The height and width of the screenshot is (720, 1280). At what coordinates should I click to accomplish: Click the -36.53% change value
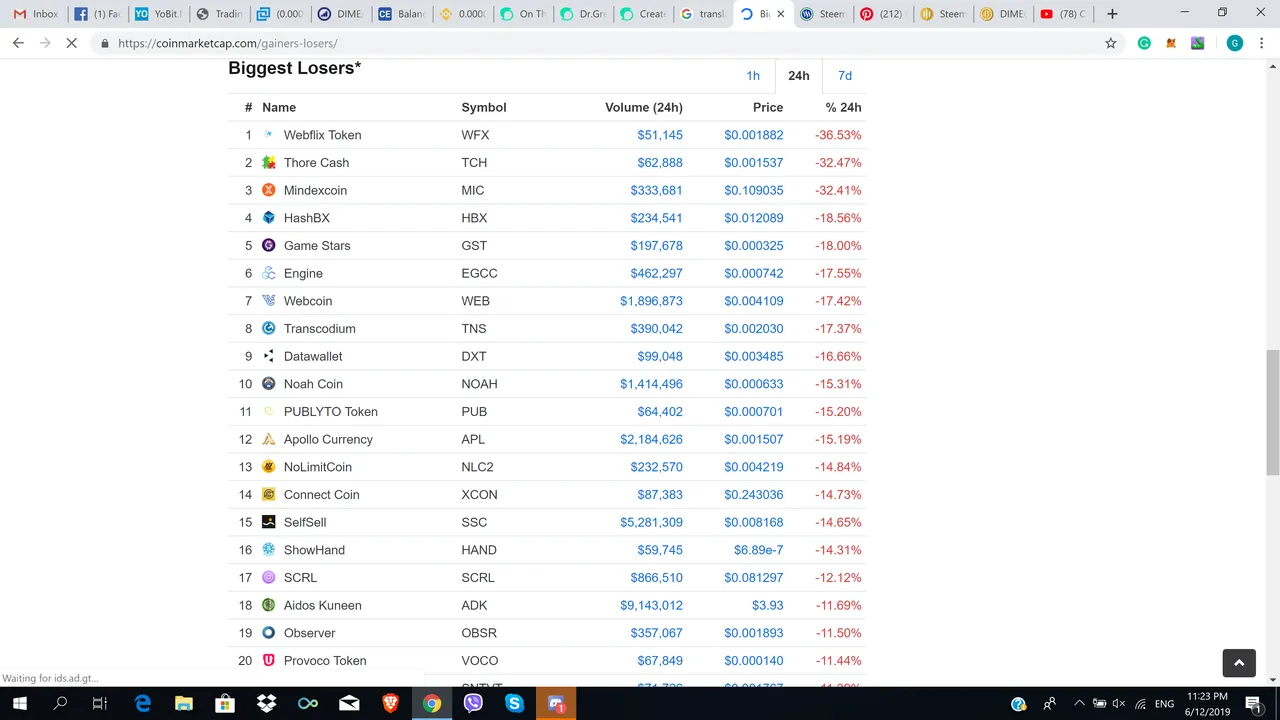click(838, 135)
